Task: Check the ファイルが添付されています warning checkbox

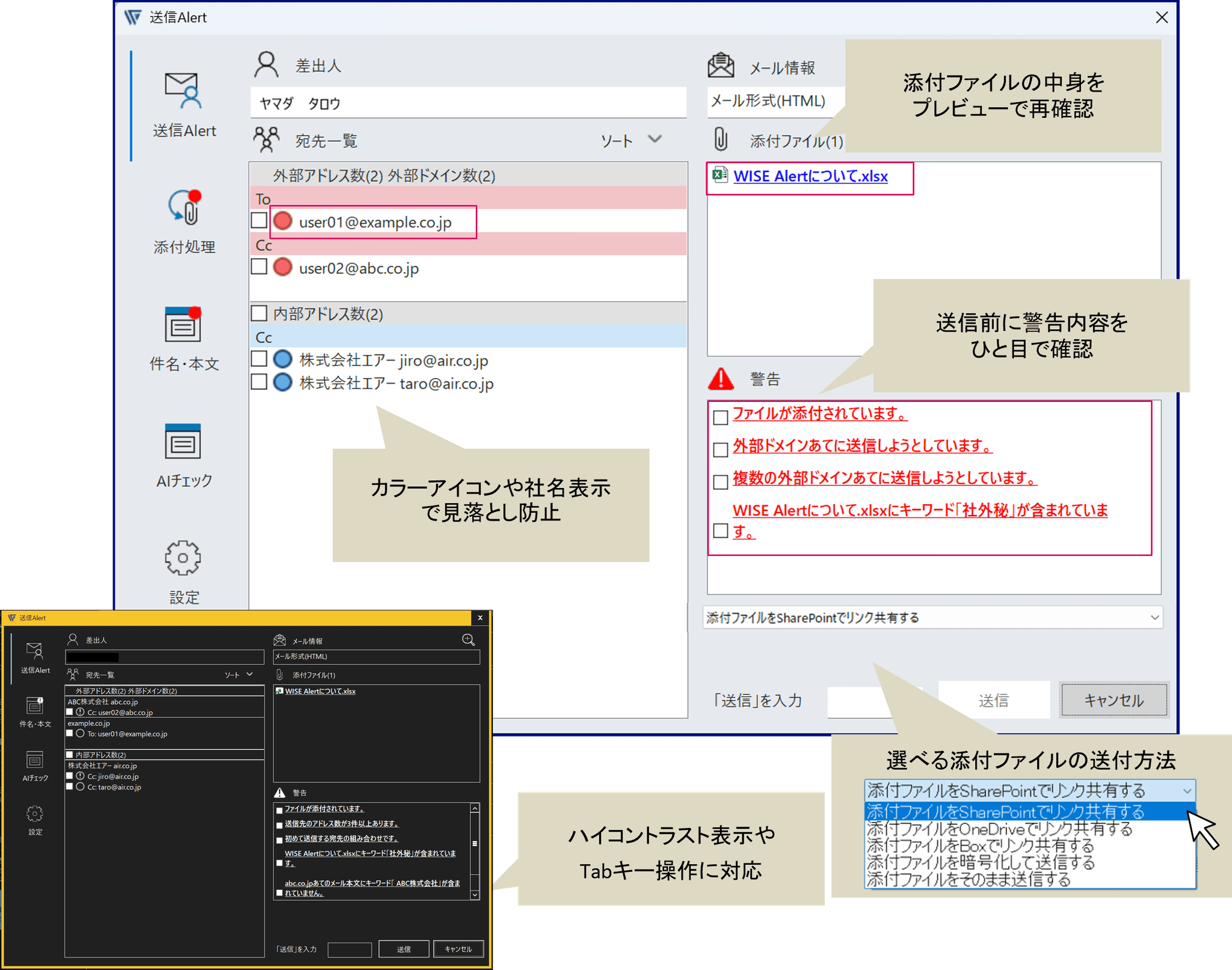Action: (x=720, y=417)
